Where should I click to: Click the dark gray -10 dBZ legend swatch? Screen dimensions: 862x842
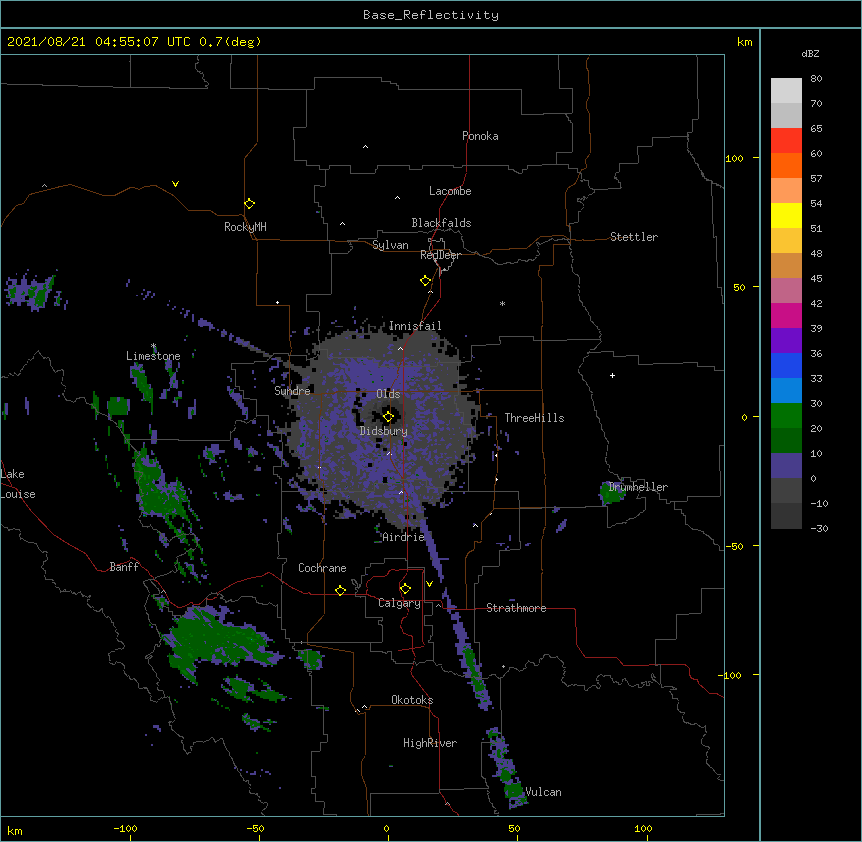coord(786,516)
